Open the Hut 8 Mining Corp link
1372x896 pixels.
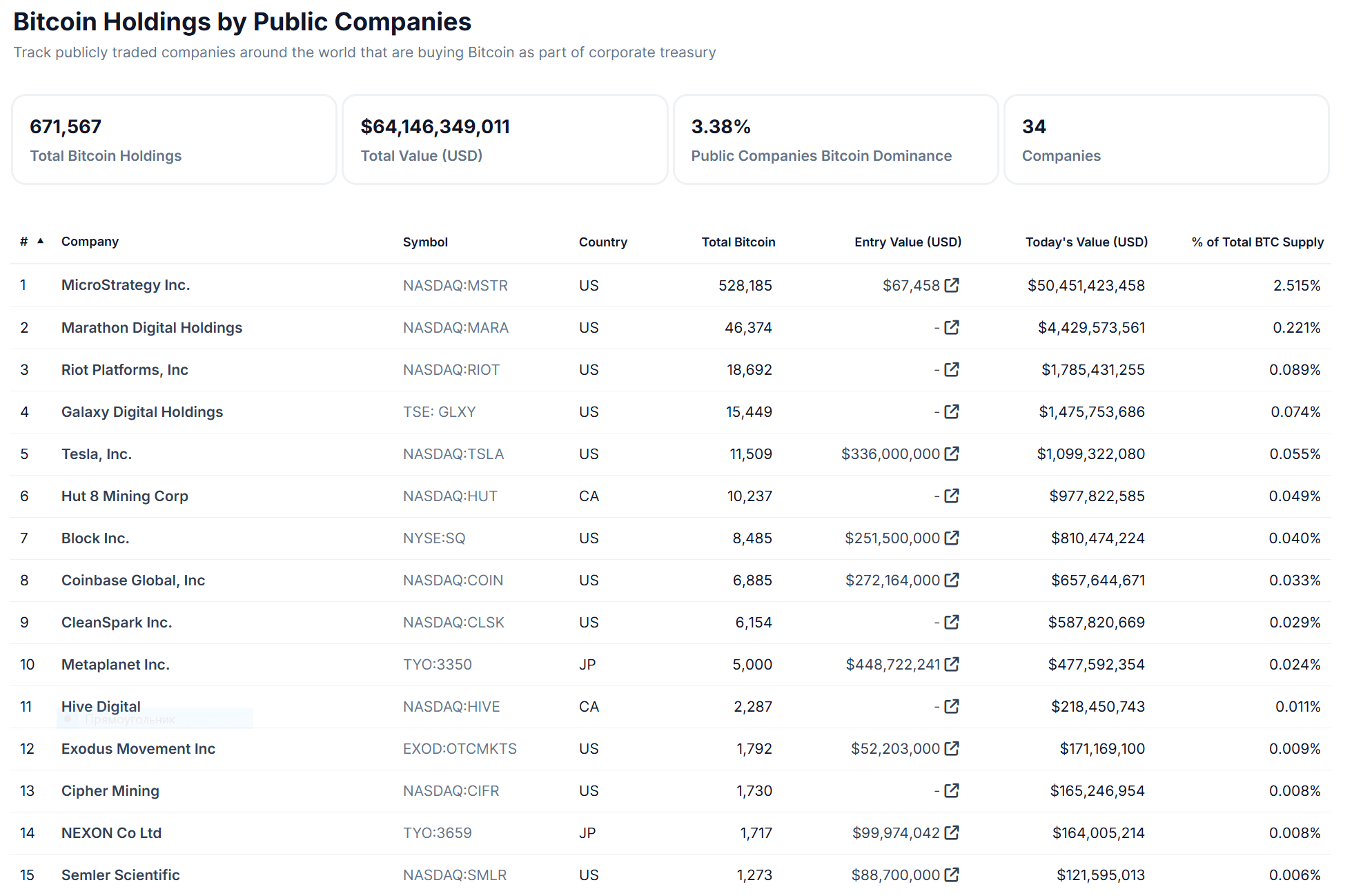(125, 496)
